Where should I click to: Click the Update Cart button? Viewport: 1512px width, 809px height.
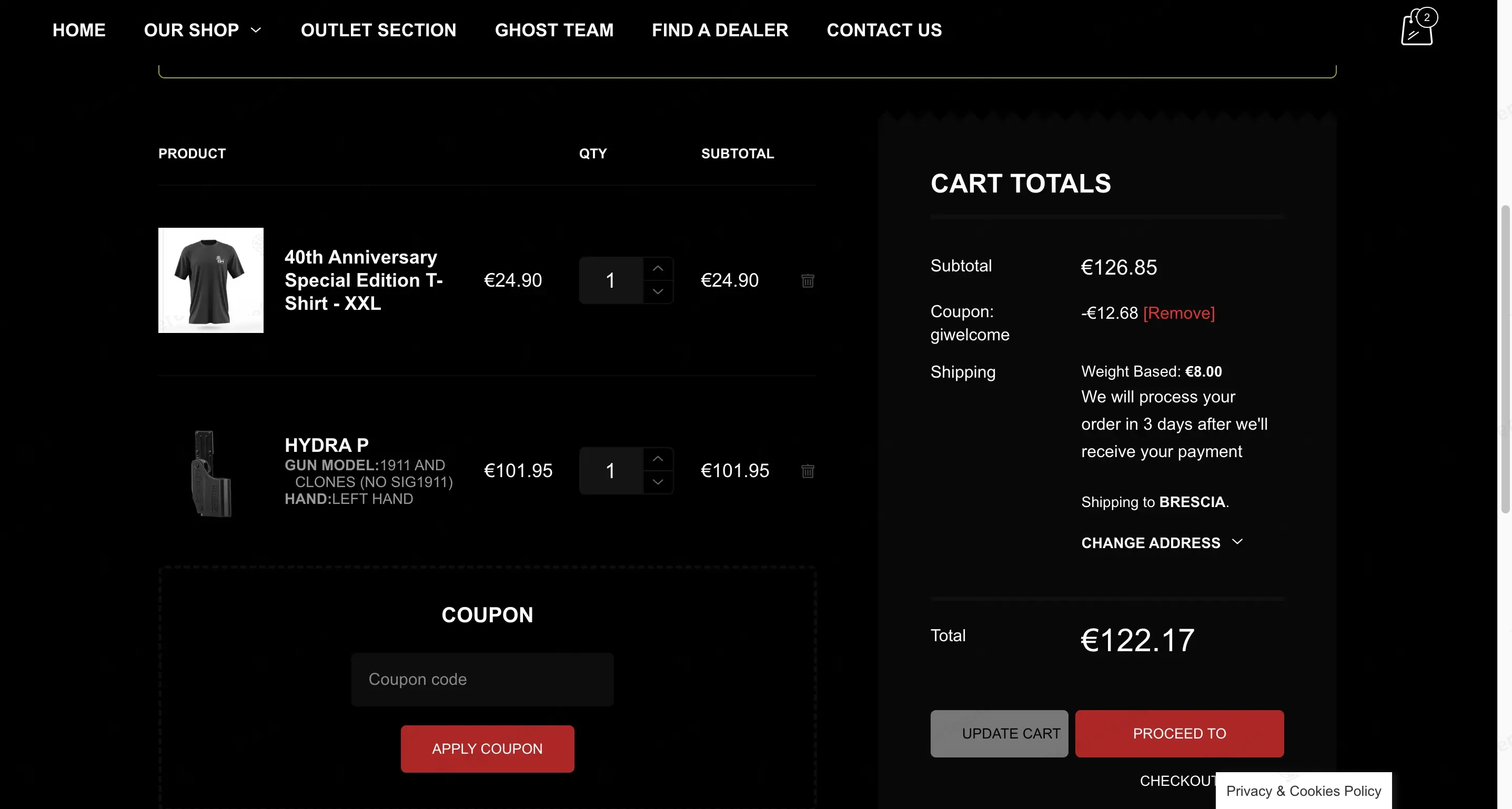999,733
